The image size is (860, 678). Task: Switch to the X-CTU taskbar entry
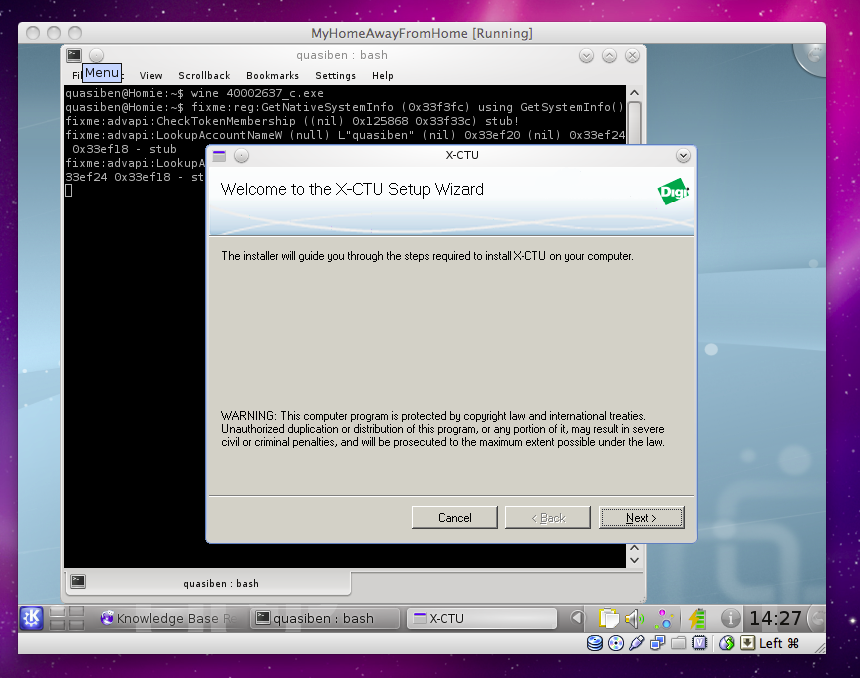point(482,618)
